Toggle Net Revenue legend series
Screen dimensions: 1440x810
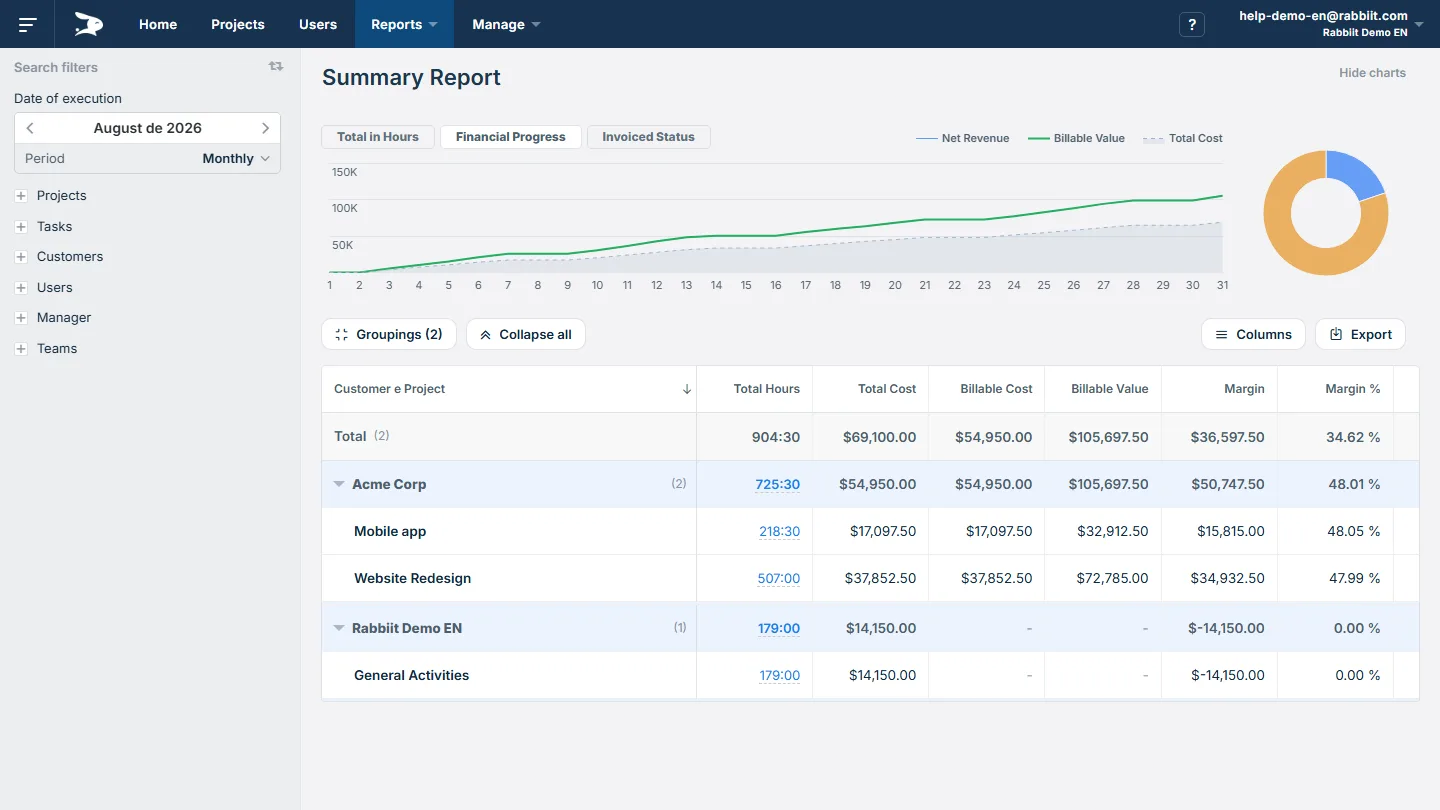click(x=963, y=138)
